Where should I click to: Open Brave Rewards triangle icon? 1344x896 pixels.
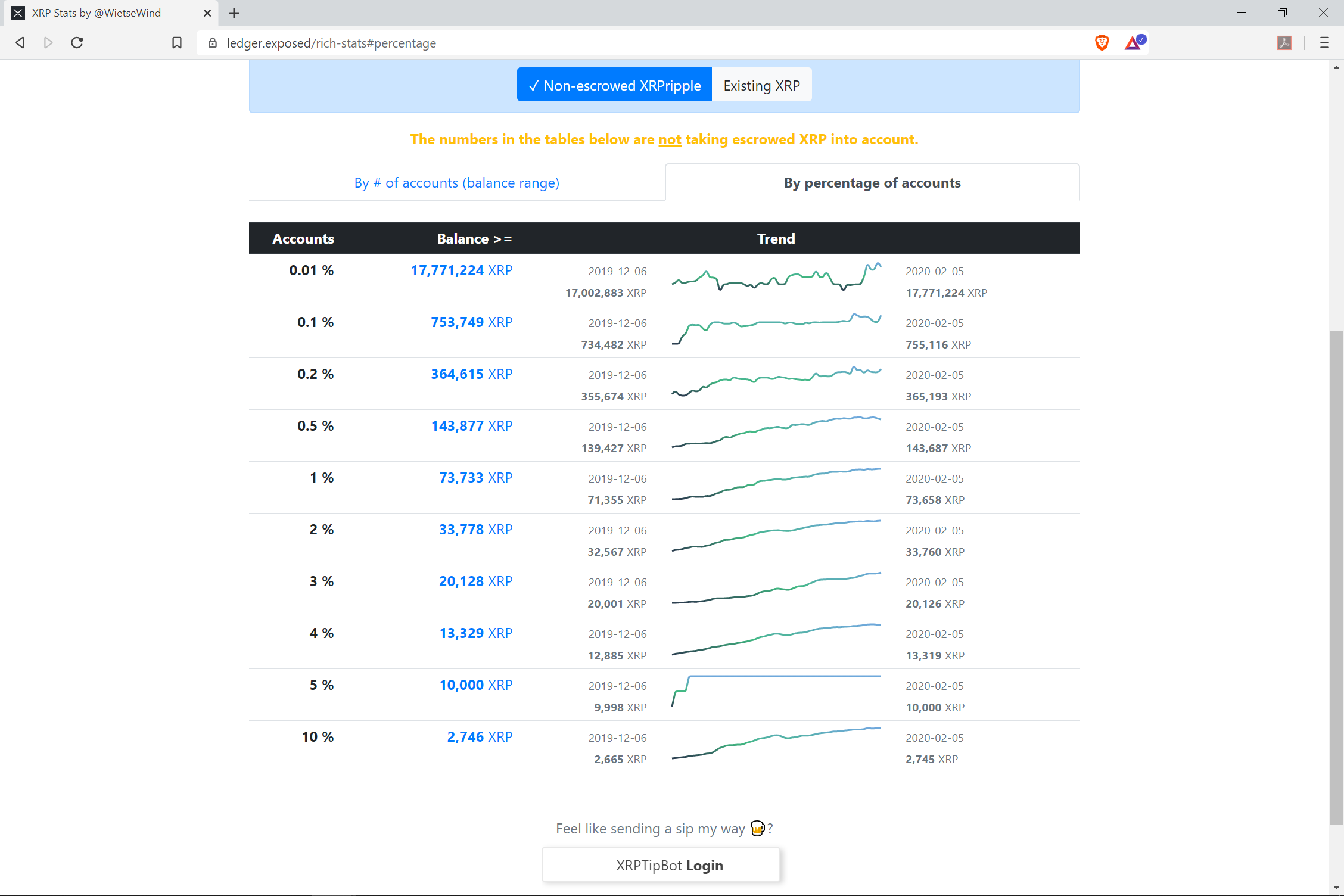coord(1133,42)
